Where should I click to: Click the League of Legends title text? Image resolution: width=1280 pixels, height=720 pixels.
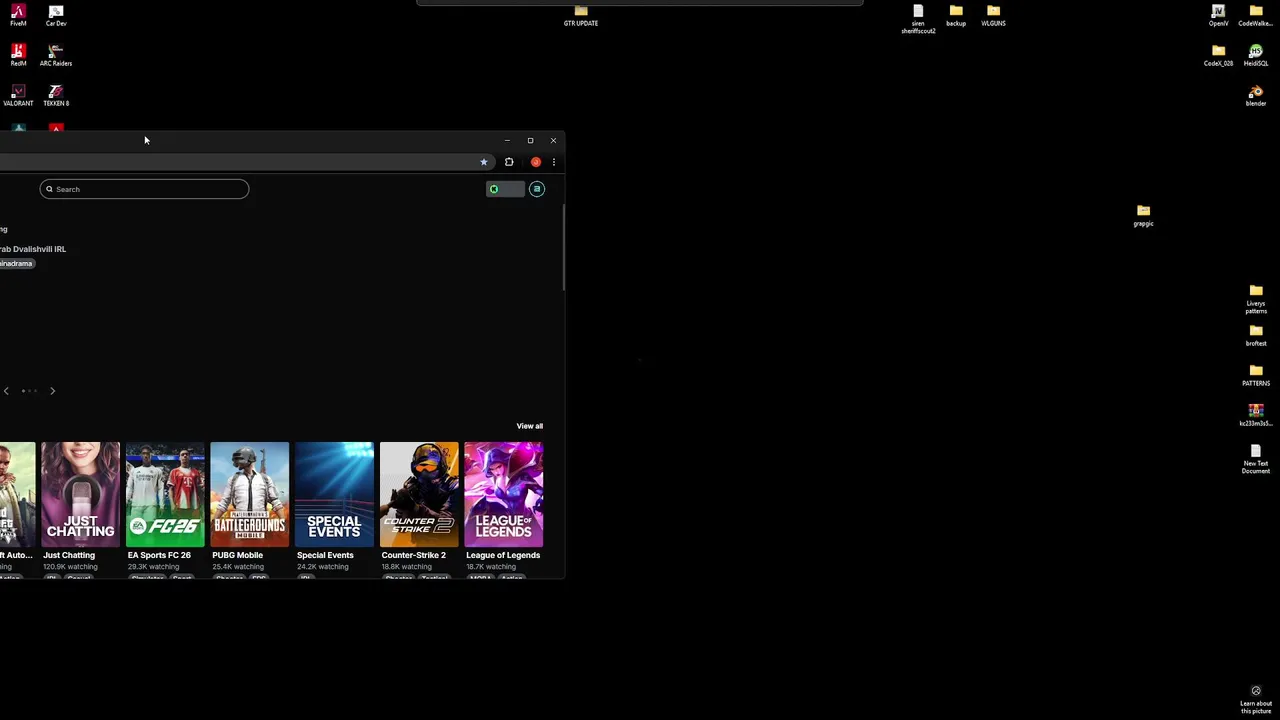(x=503, y=555)
